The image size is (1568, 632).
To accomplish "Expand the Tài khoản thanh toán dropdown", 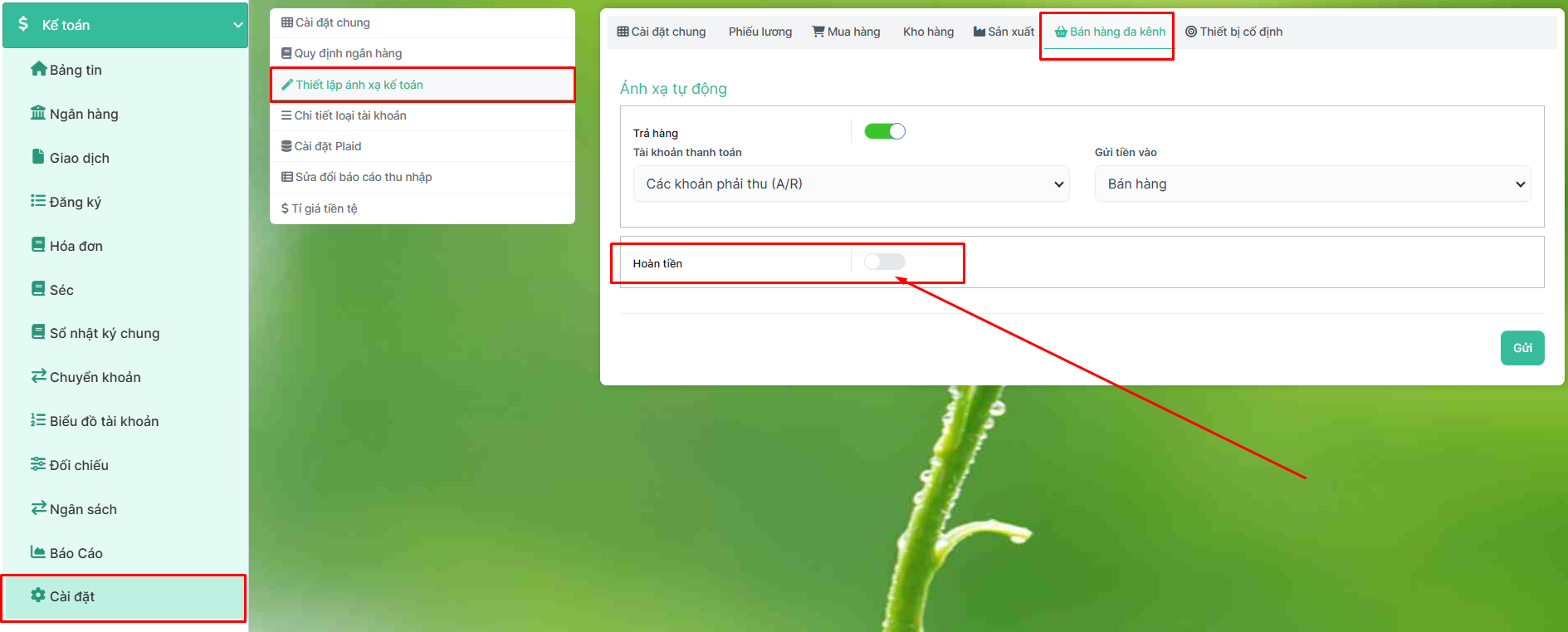I will 851,184.
